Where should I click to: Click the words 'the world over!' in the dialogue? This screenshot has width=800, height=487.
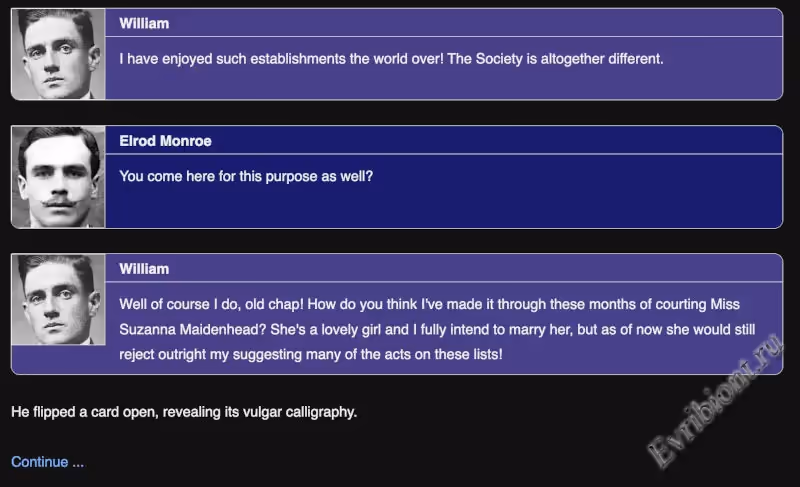[397, 59]
